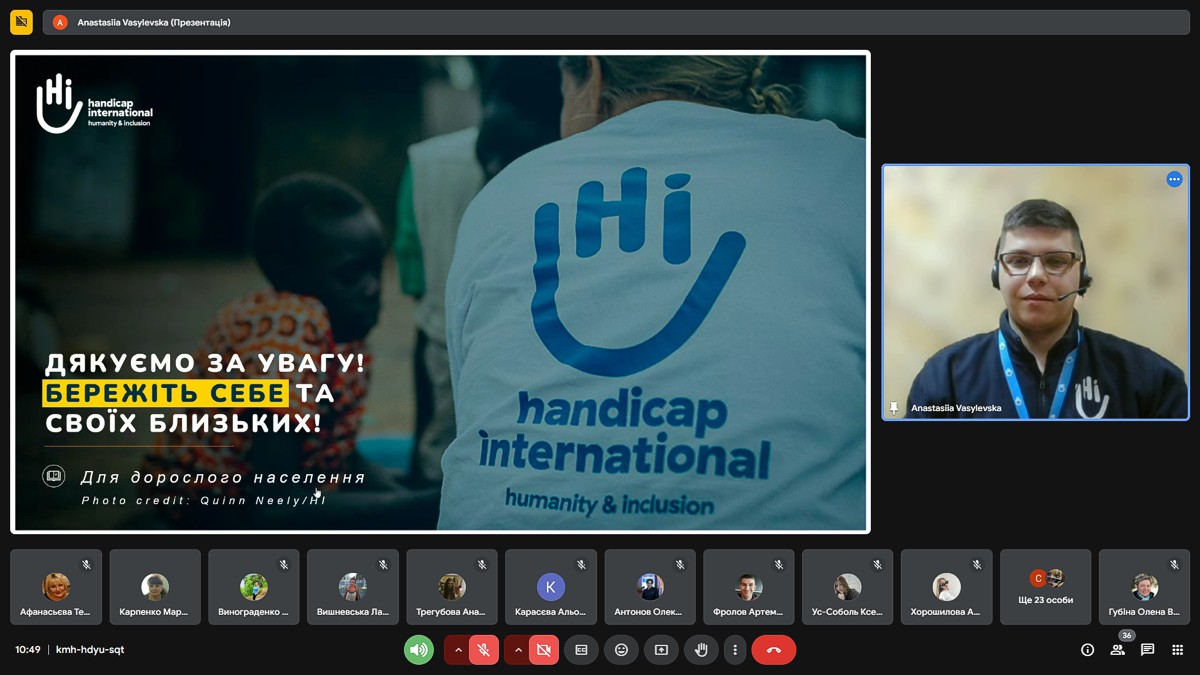Click the muted mic icon on Афанасьєва tile

click(x=87, y=565)
